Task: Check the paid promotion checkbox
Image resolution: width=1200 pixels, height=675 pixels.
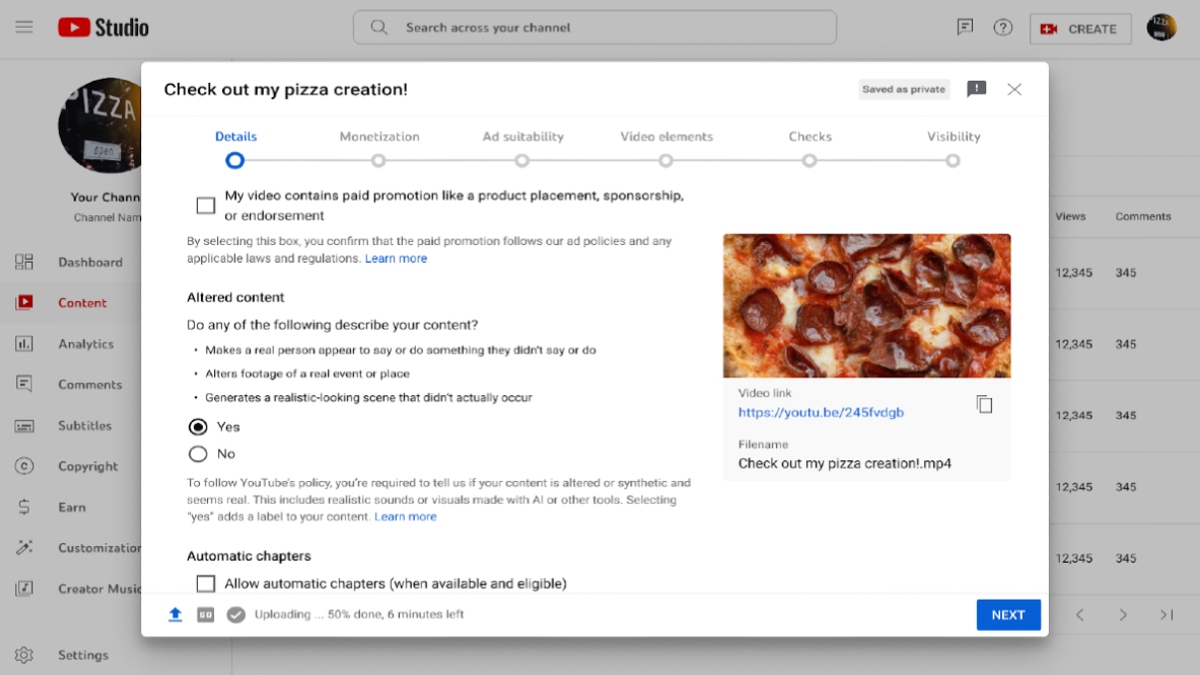Action: click(206, 205)
